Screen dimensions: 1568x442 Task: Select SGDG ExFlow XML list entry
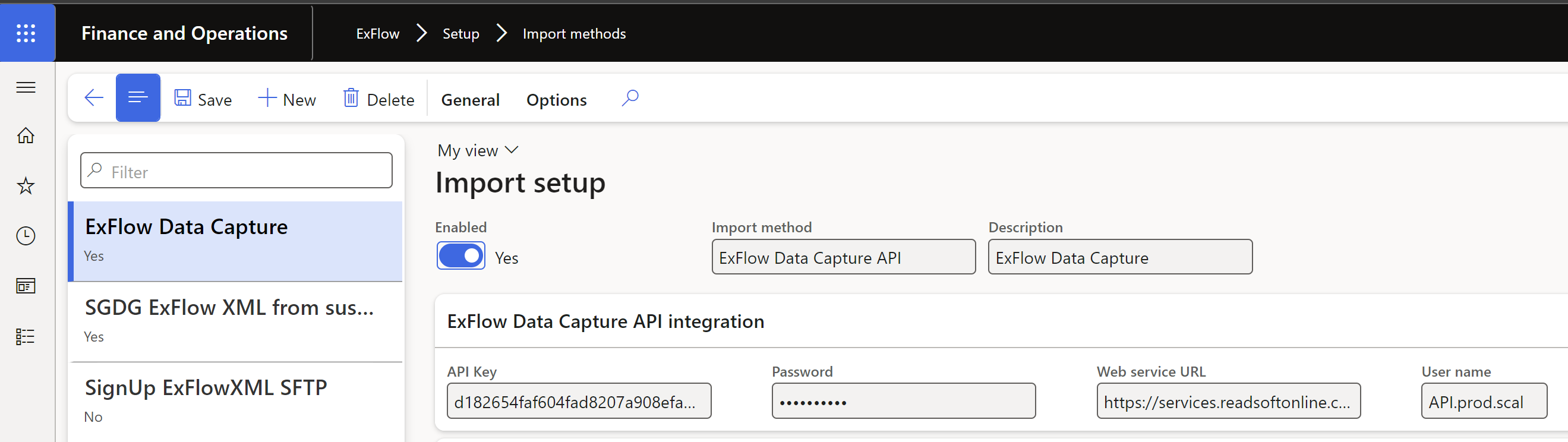[235, 321]
